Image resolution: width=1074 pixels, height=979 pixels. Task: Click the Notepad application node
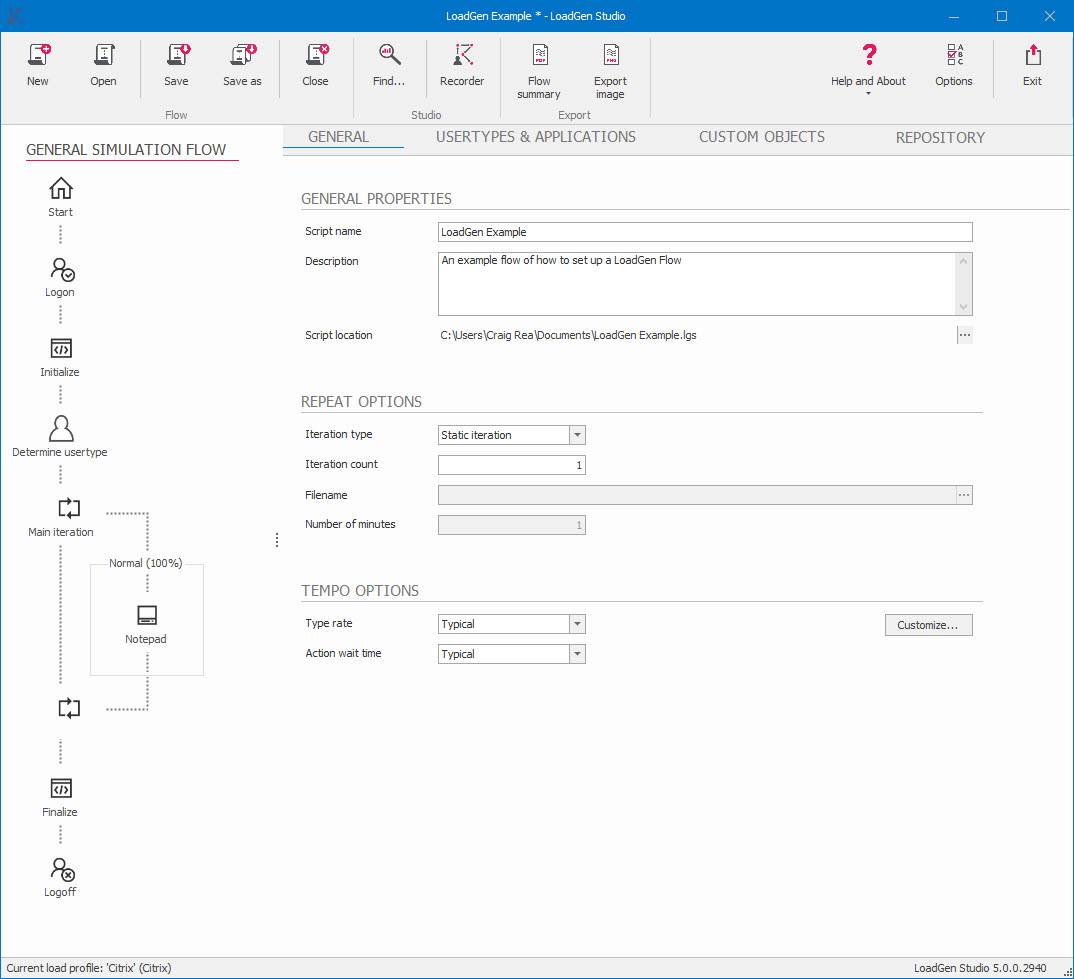click(x=146, y=616)
